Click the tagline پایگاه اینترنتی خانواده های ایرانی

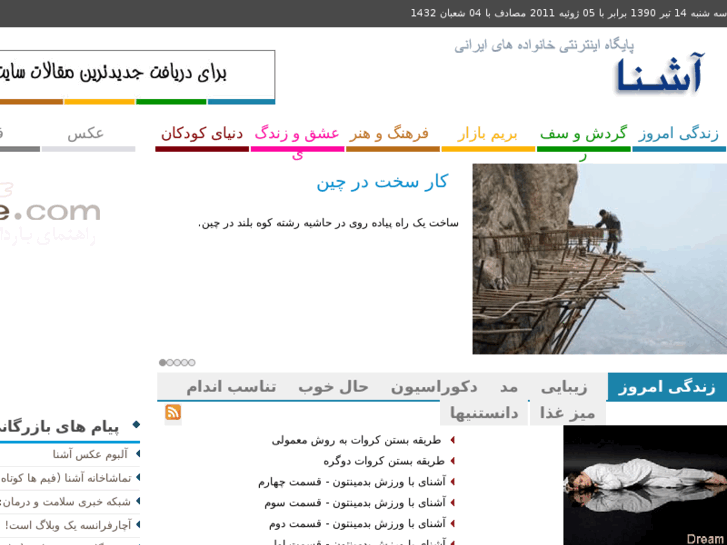click(x=544, y=45)
